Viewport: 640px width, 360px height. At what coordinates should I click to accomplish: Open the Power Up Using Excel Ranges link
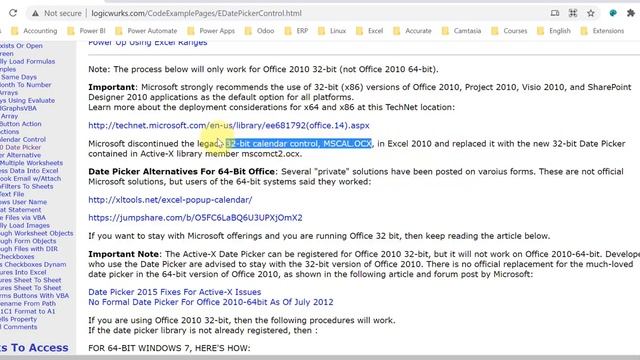pos(148,42)
